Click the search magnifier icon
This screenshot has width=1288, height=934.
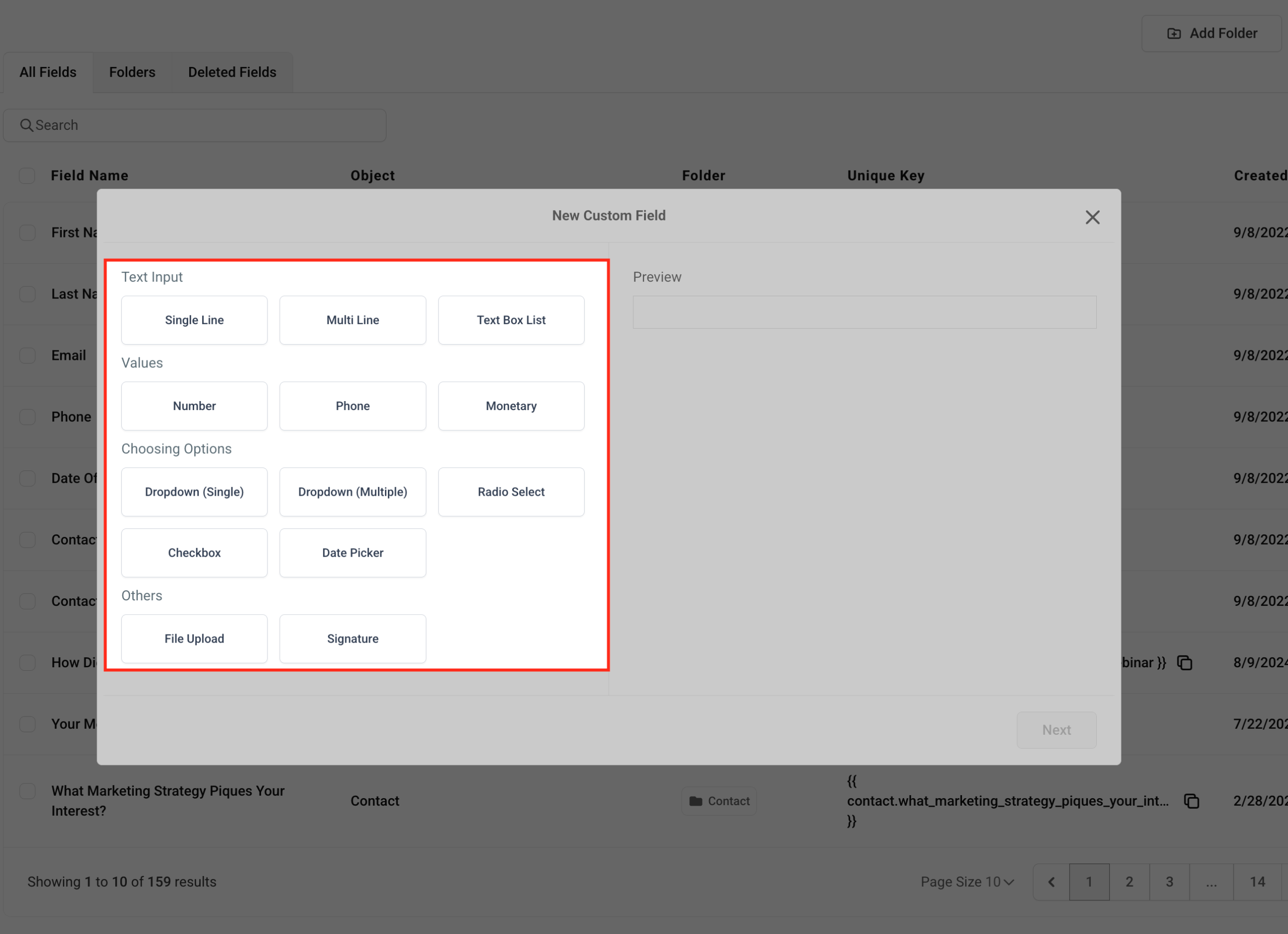[27, 125]
